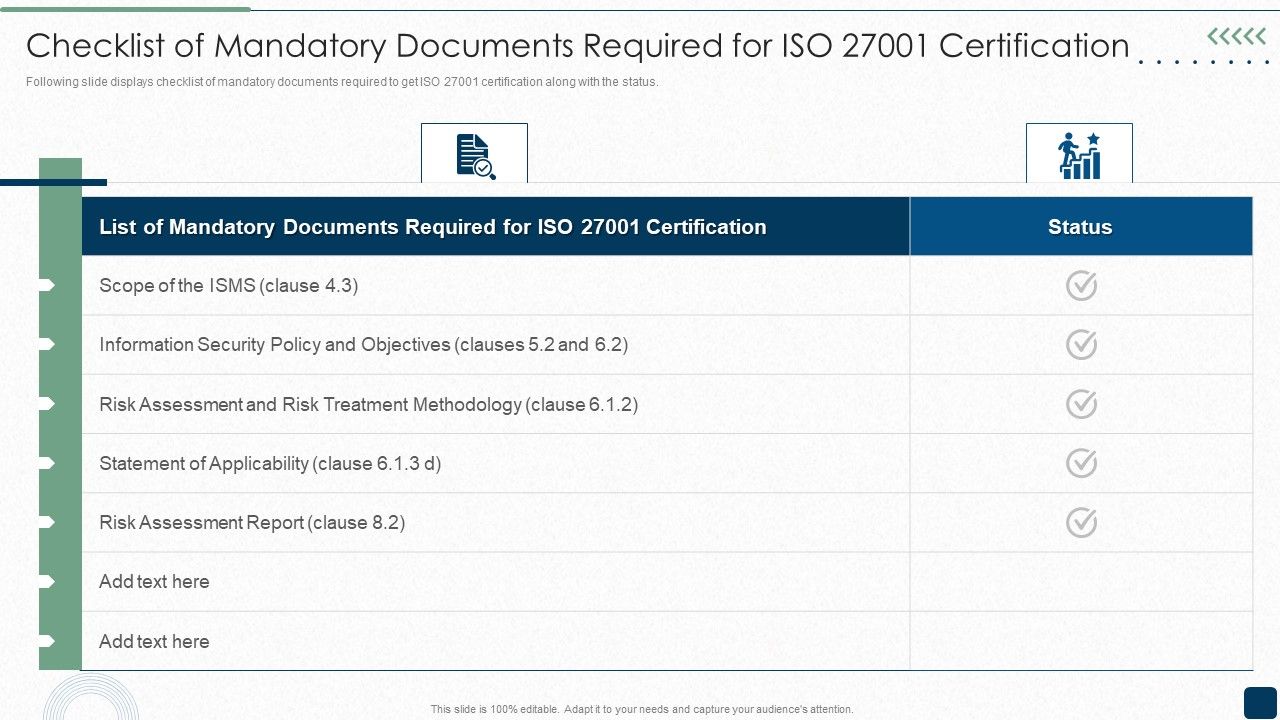
Task: Select 'Scope of the ISMS (clause 4.3)' text
Action: coord(229,285)
